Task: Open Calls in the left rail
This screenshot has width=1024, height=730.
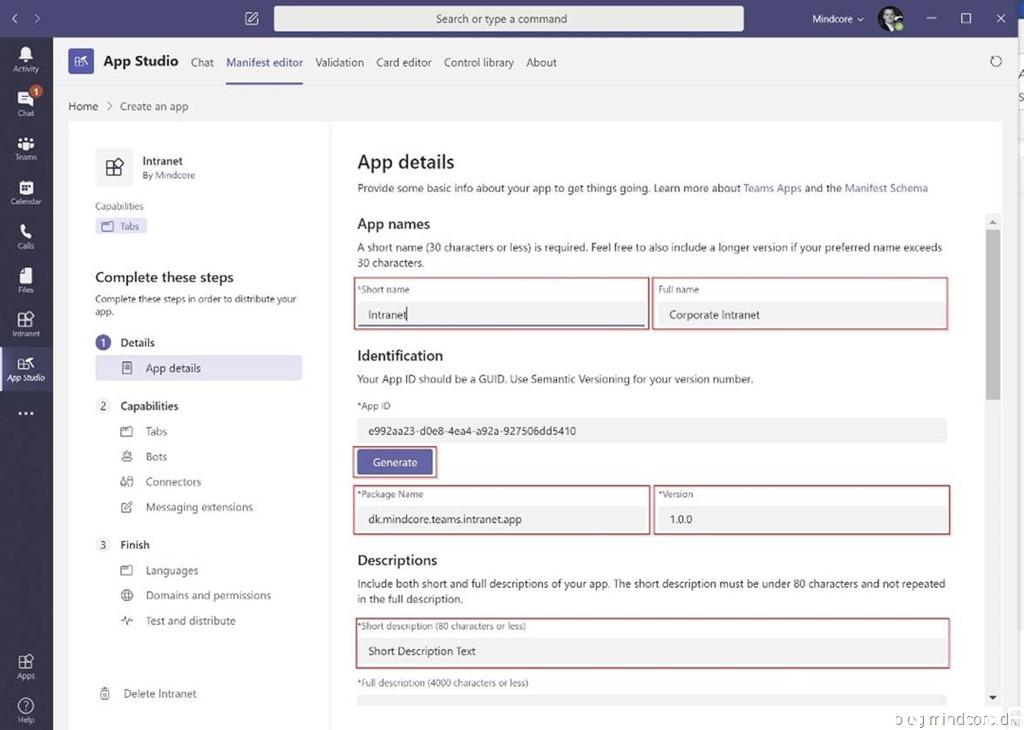Action: pyautogui.click(x=26, y=236)
